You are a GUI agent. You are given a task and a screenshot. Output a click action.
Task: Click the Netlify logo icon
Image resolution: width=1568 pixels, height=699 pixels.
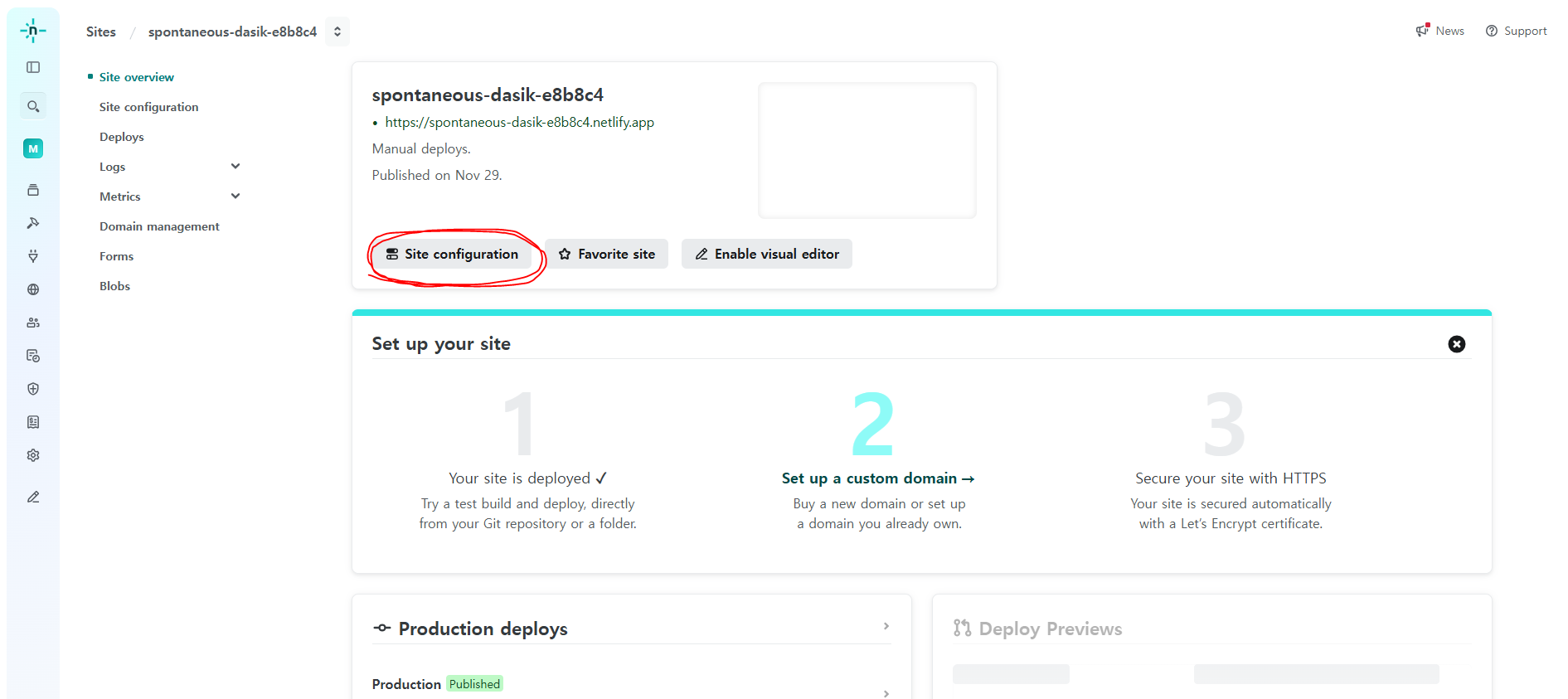click(x=33, y=31)
